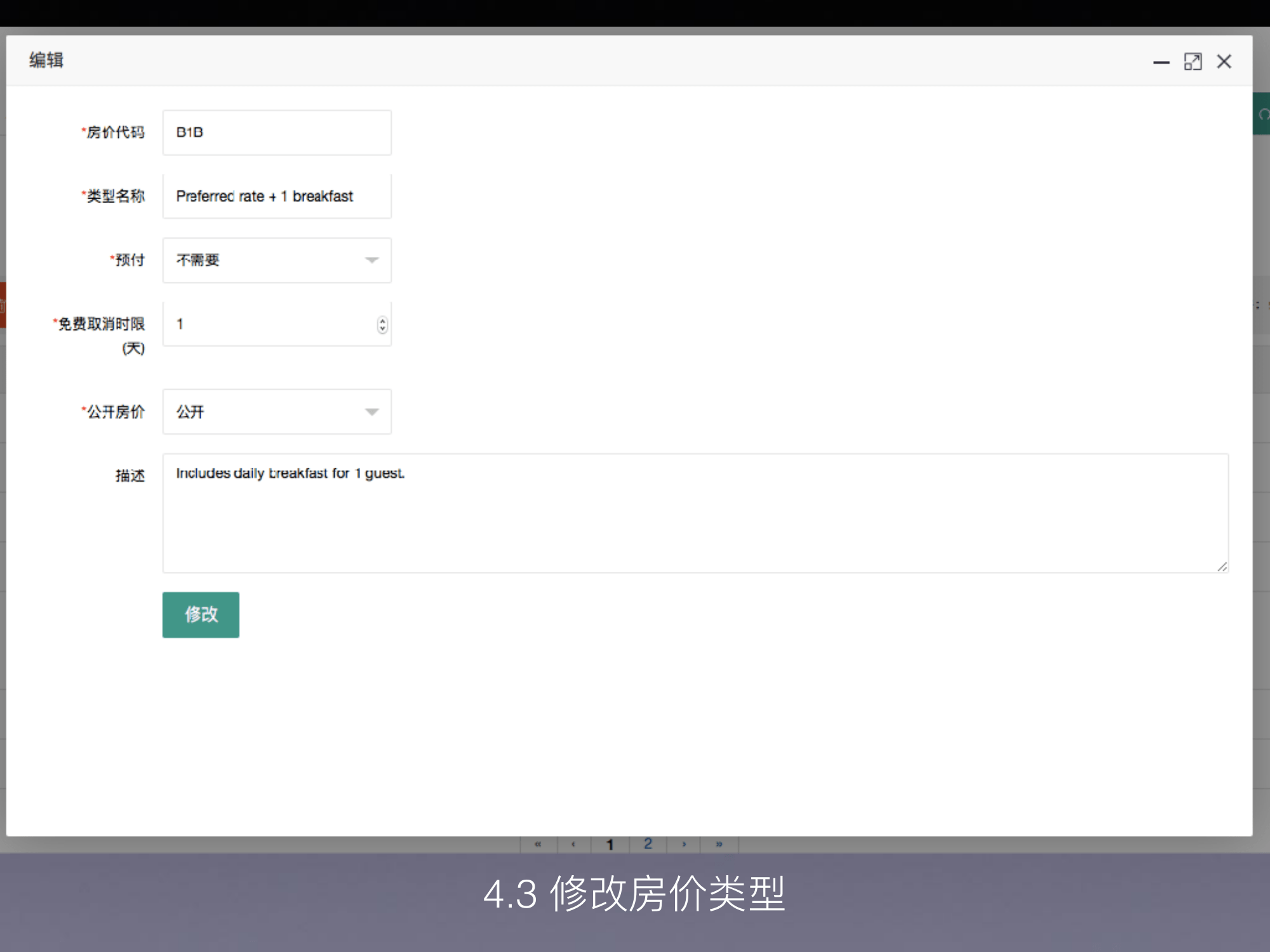Grab the textarea resize handle corner
Screen dimensions: 1270x952
coord(1222,567)
